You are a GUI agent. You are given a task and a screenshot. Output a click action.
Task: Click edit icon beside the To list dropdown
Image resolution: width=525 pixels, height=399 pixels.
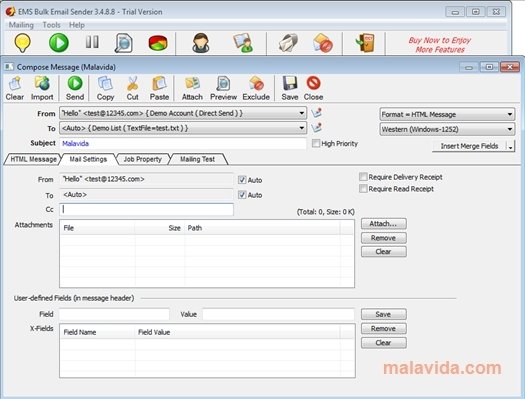tap(316, 128)
